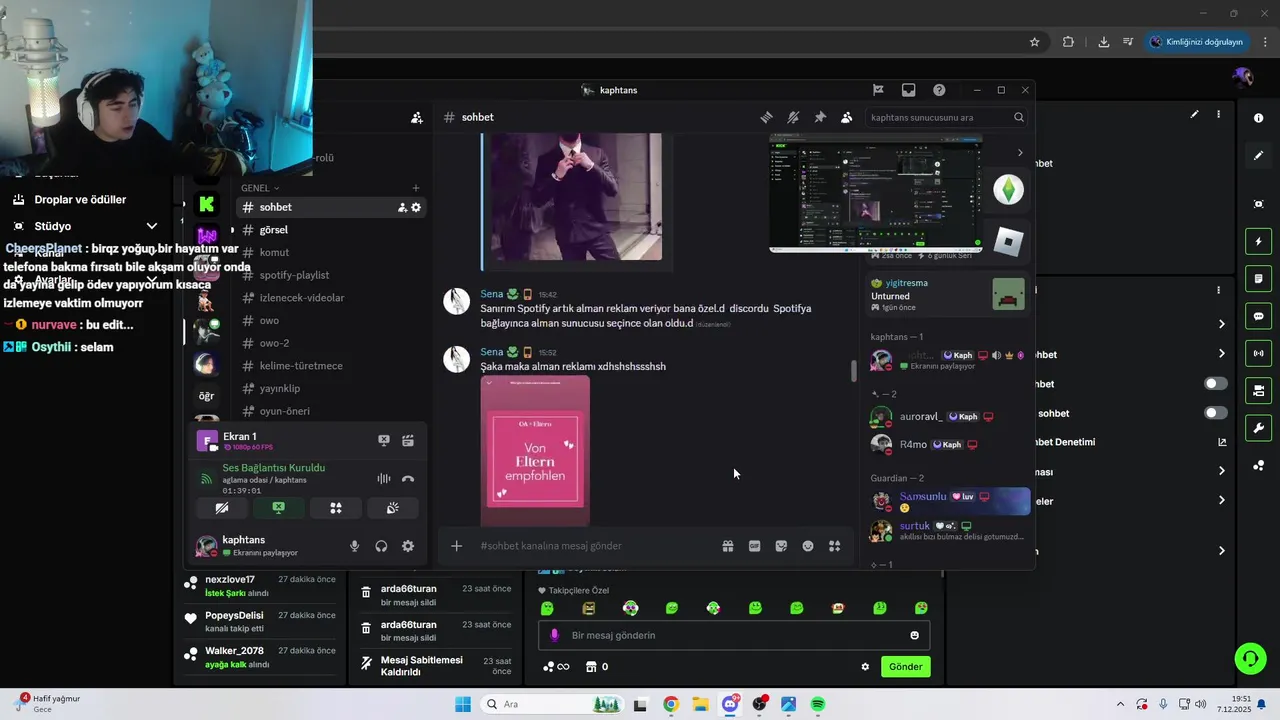Screen dimensions: 1280x720
Task: Click green Kick support headset button
Action: 1250,658
